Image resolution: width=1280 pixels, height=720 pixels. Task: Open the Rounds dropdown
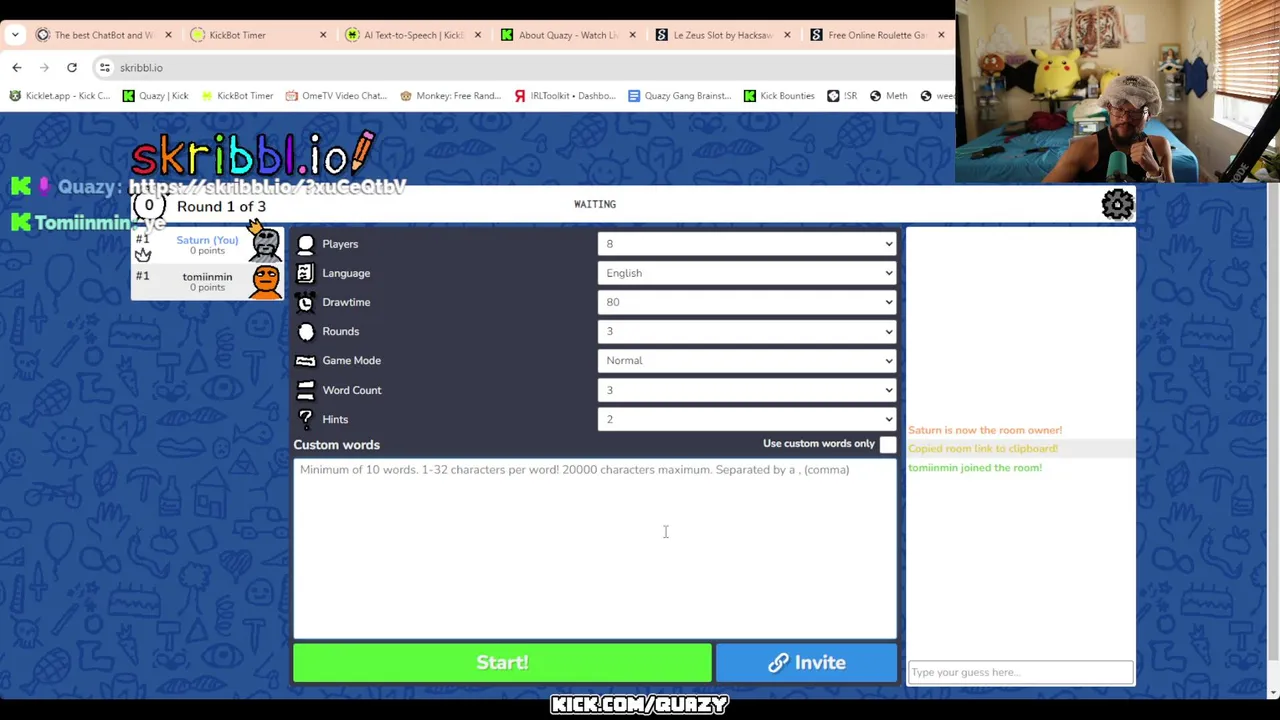pos(746,331)
